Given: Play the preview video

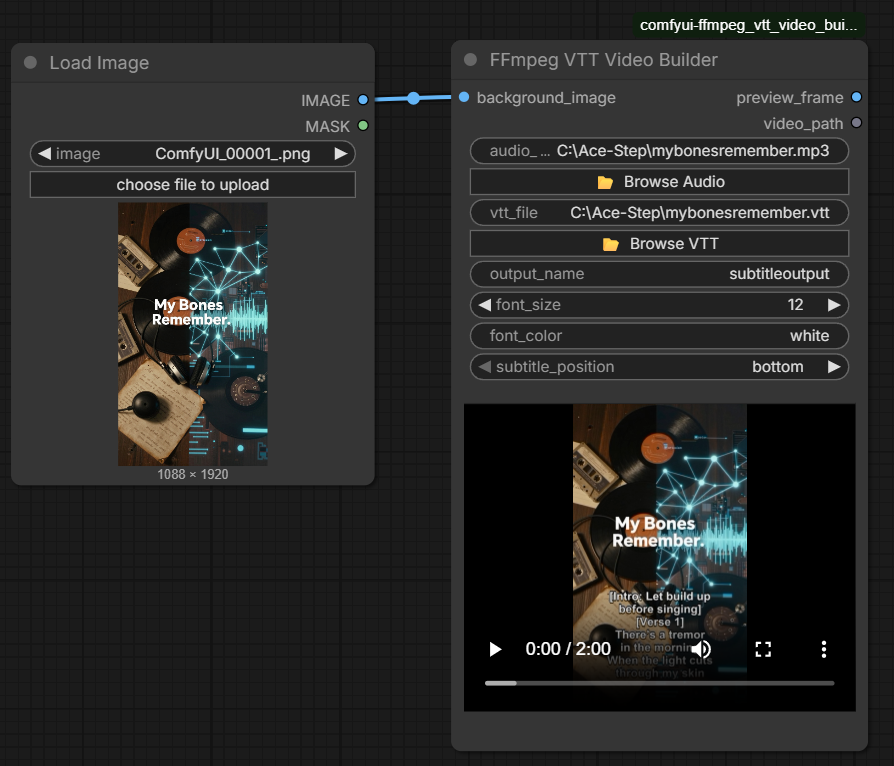Looking at the screenshot, I should point(495,649).
